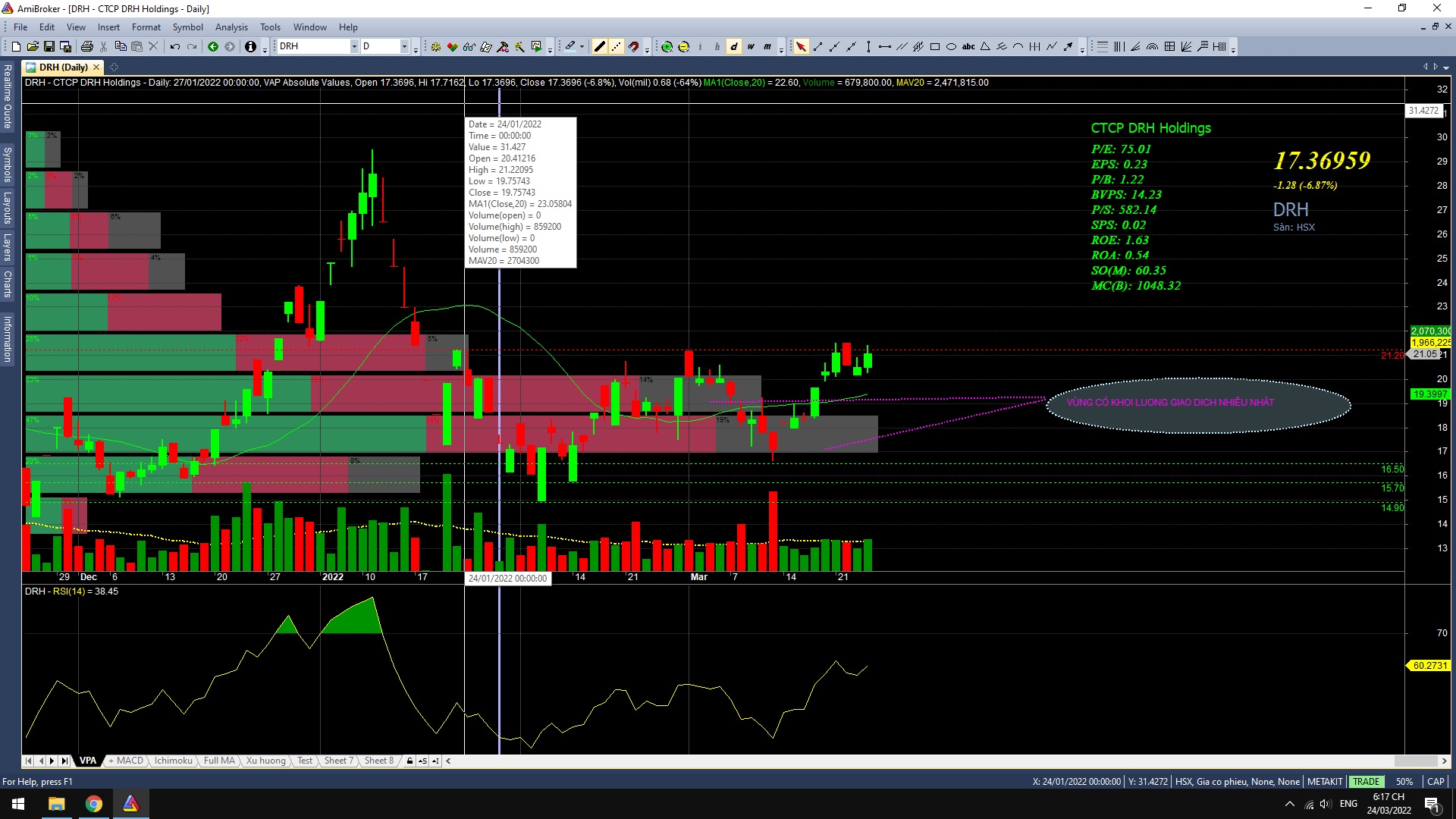Click the Zoom in magnifier icon
This screenshot has height=819, width=1456.
click(667, 47)
